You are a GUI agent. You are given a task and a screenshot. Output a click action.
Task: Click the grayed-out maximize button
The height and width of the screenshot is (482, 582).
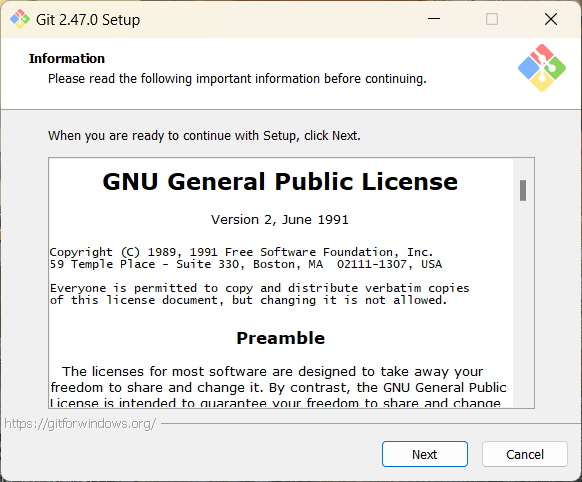(x=492, y=19)
